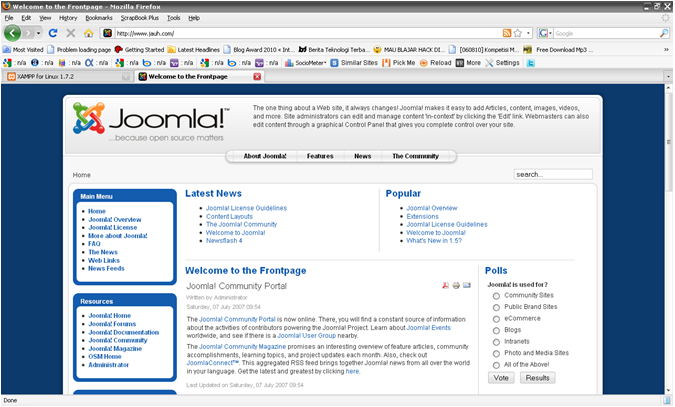Click the Joomla search box
675x407 pixels.
point(553,174)
